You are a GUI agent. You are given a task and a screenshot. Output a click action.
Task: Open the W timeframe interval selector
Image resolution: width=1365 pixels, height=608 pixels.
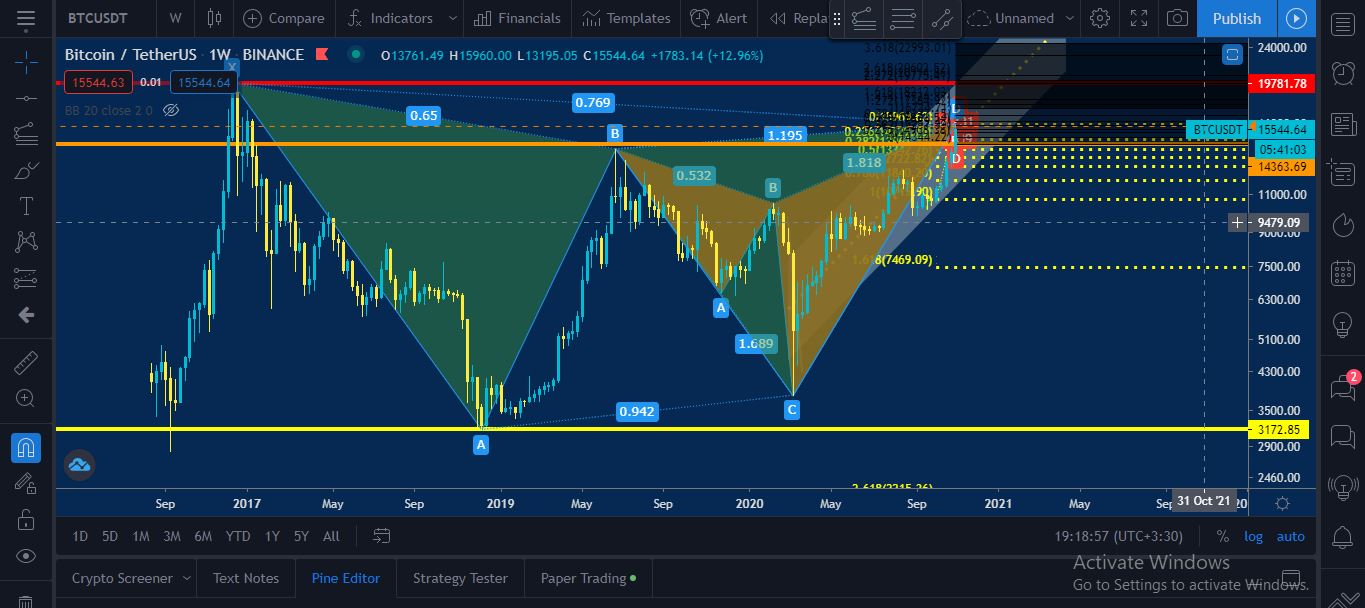click(x=176, y=18)
